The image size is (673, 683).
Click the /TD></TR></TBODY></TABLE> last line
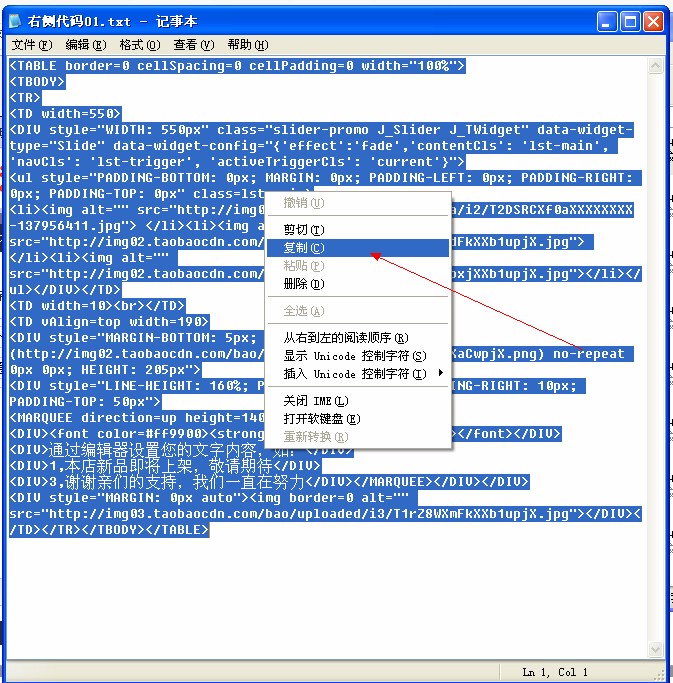click(x=109, y=530)
